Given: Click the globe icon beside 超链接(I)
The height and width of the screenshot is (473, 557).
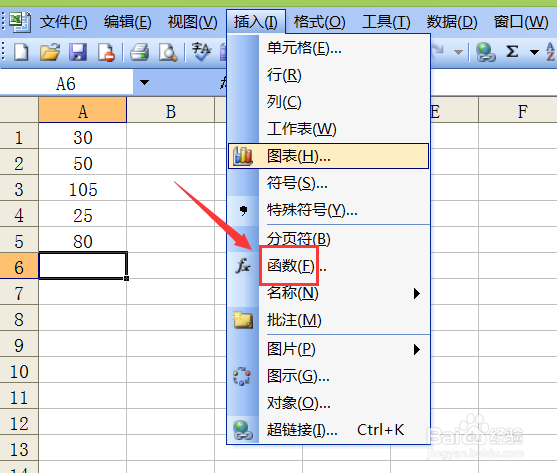Looking at the screenshot, I should [243, 430].
